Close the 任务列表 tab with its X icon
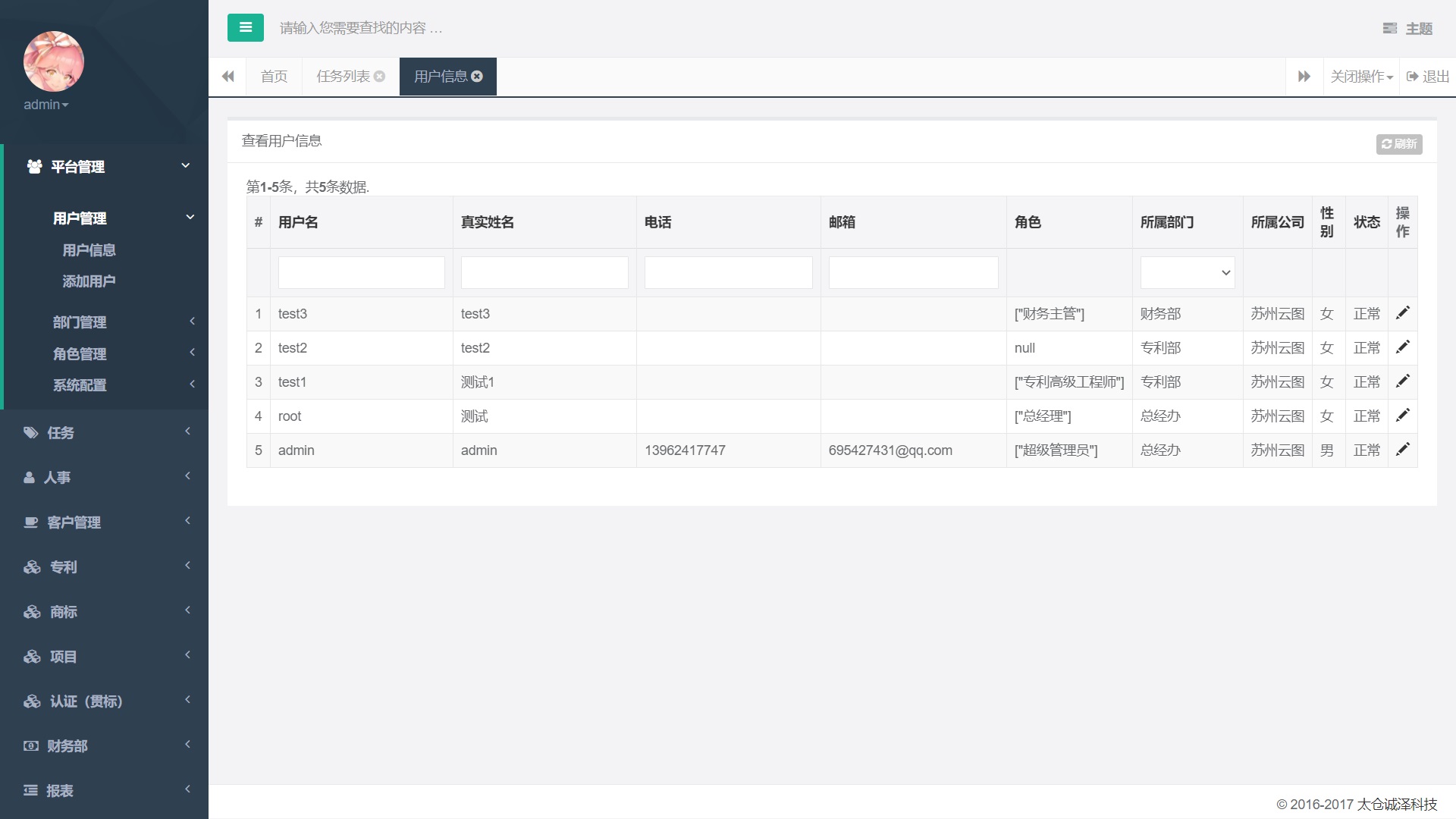The width and height of the screenshot is (1456, 819). [380, 77]
